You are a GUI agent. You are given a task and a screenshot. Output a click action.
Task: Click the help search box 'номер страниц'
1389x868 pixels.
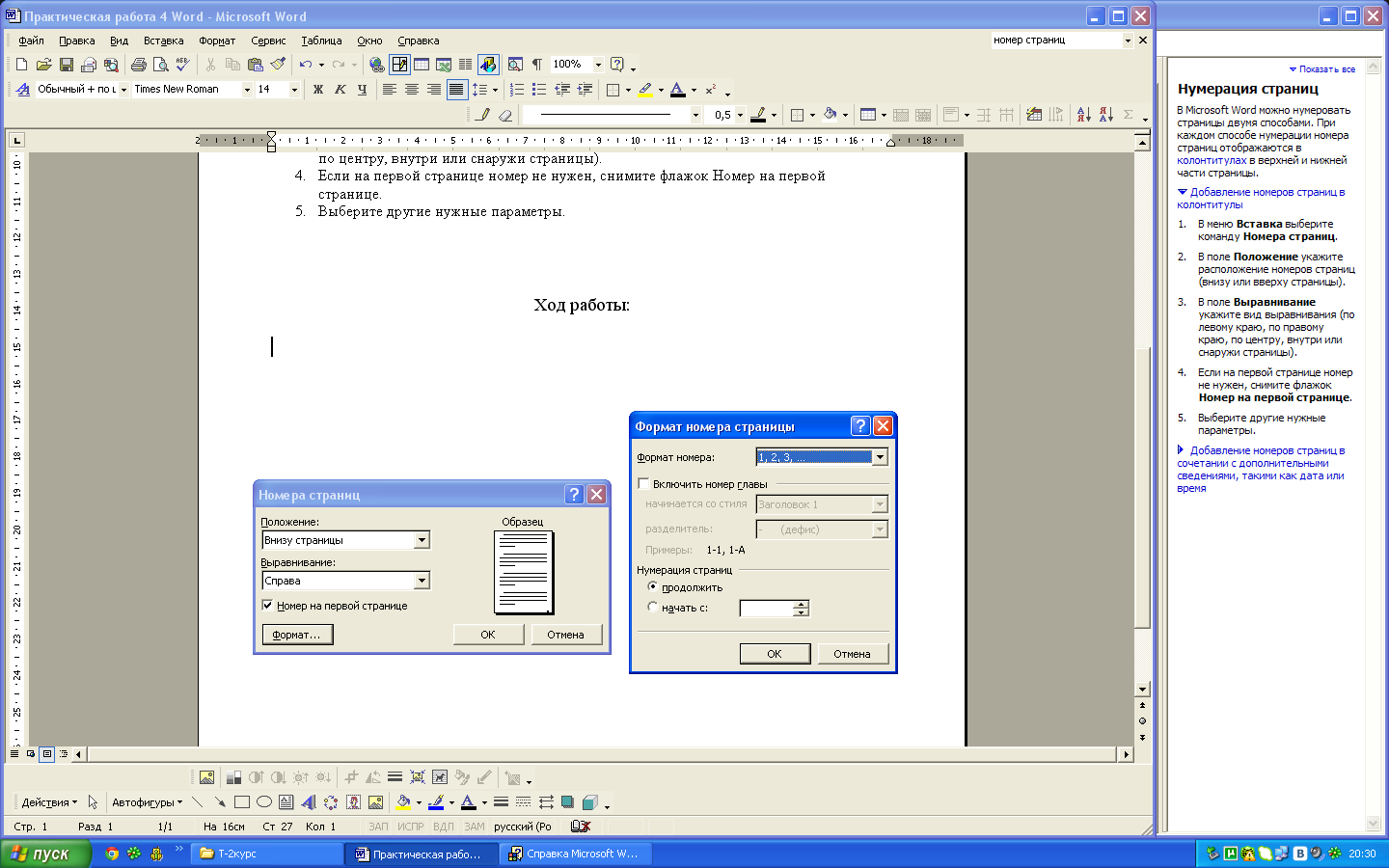tap(1056, 41)
